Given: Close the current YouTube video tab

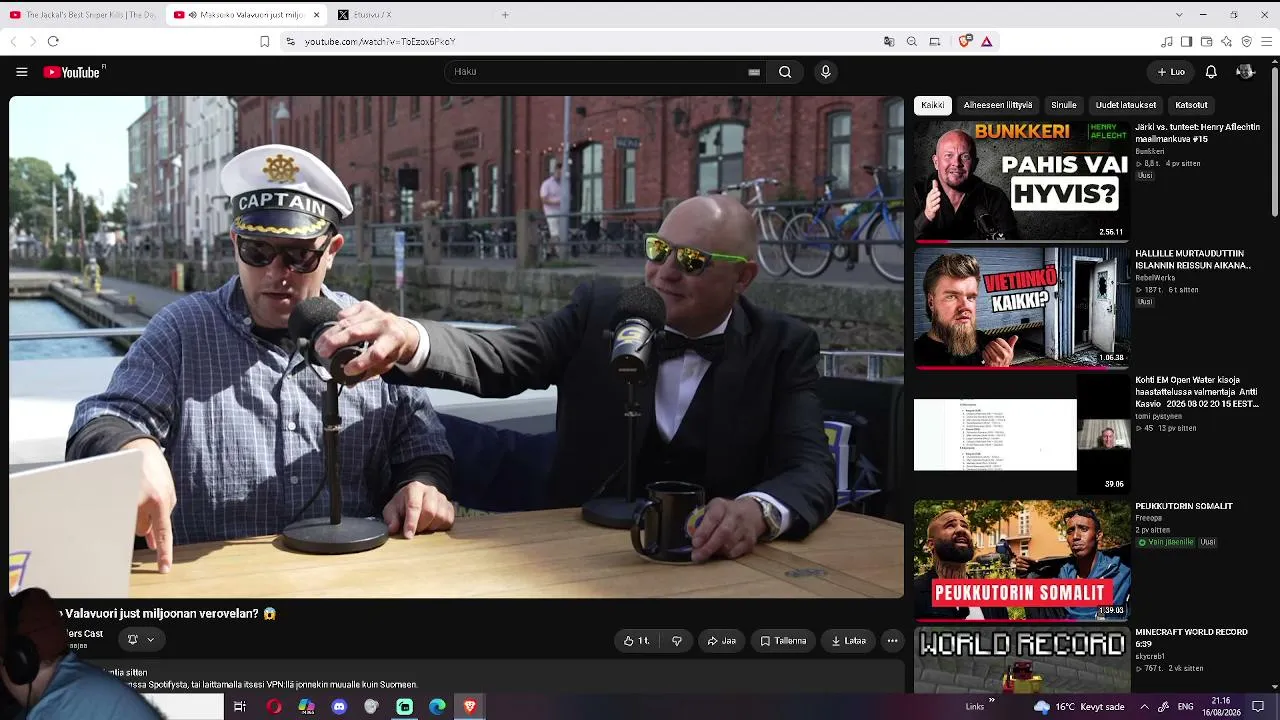Looking at the screenshot, I should tap(316, 15).
